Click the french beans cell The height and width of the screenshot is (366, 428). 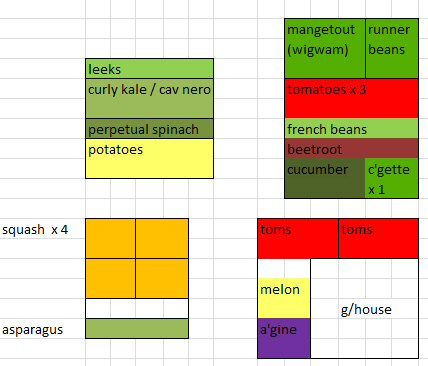(352, 128)
